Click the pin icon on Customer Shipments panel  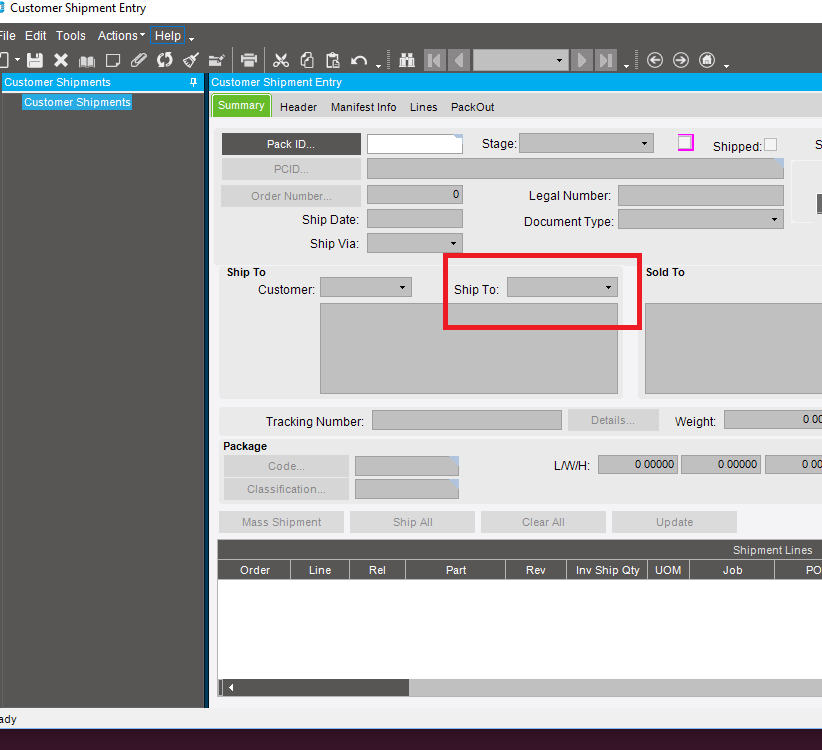point(193,82)
